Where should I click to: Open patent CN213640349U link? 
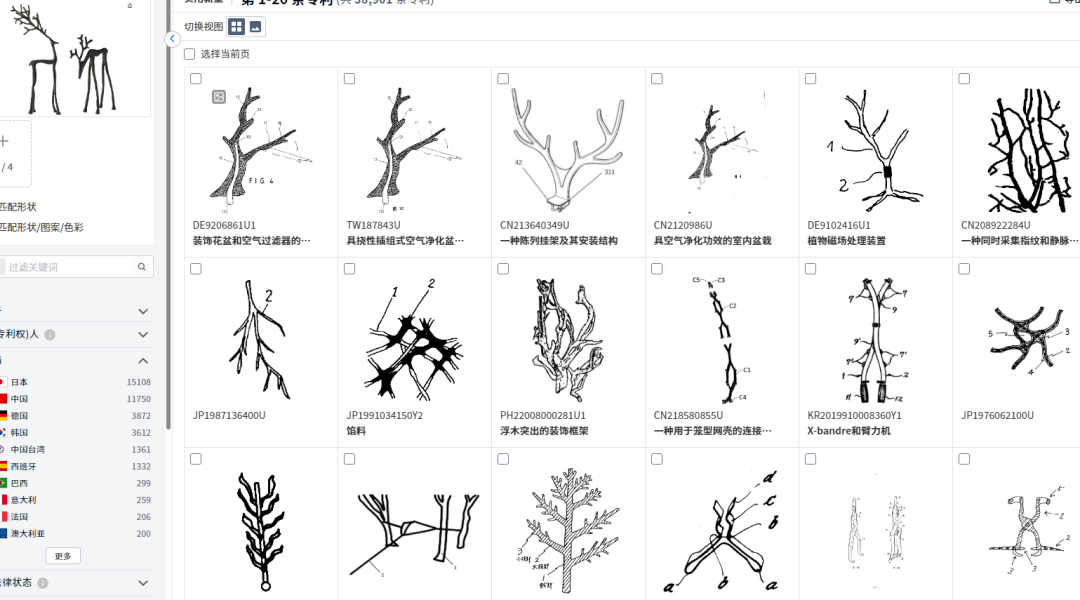pos(534,225)
